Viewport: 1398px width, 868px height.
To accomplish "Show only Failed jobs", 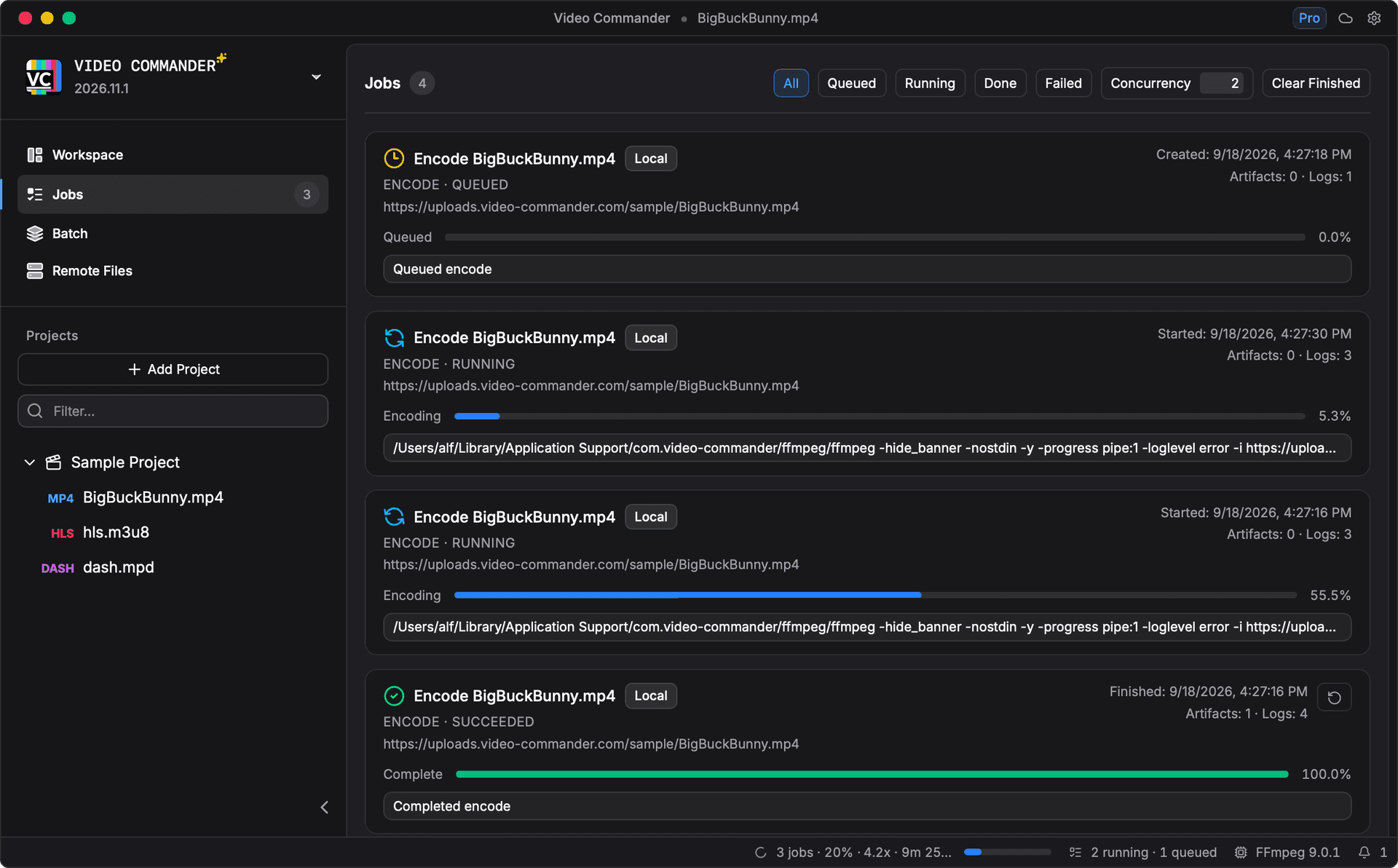I will pos(1063,83).
